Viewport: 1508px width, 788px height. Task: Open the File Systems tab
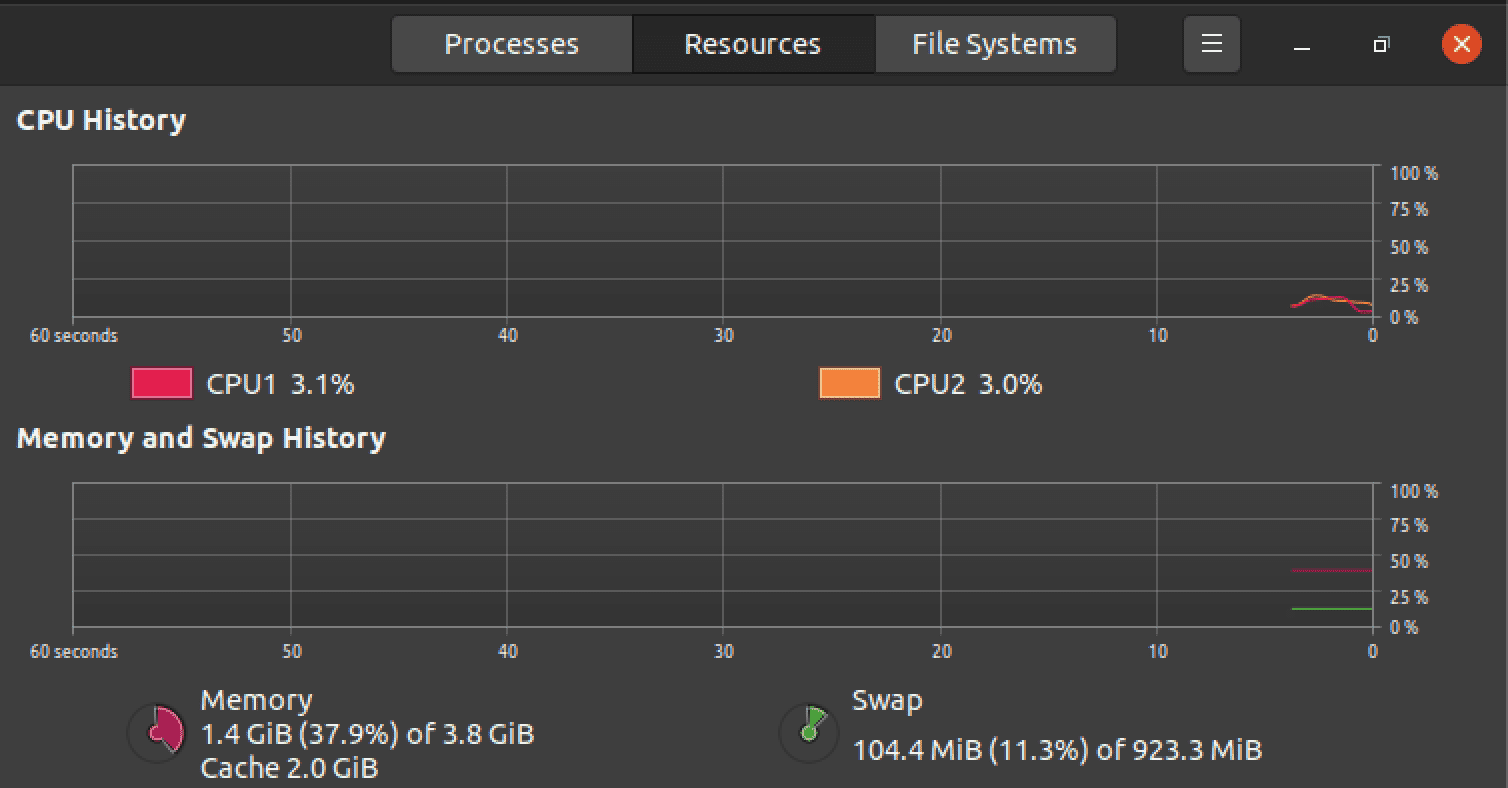[995, 44]
